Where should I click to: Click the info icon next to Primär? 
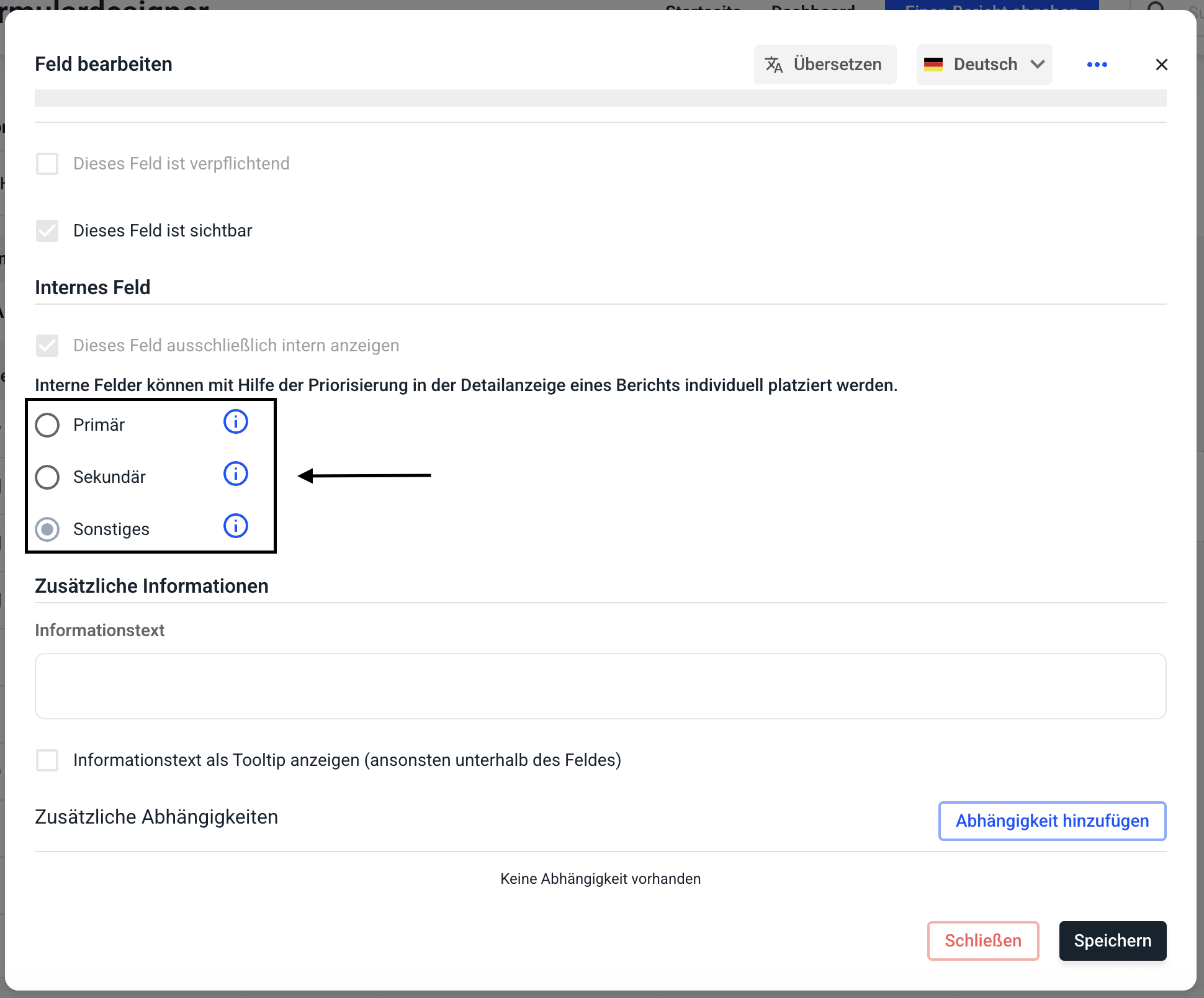[235, 422]
